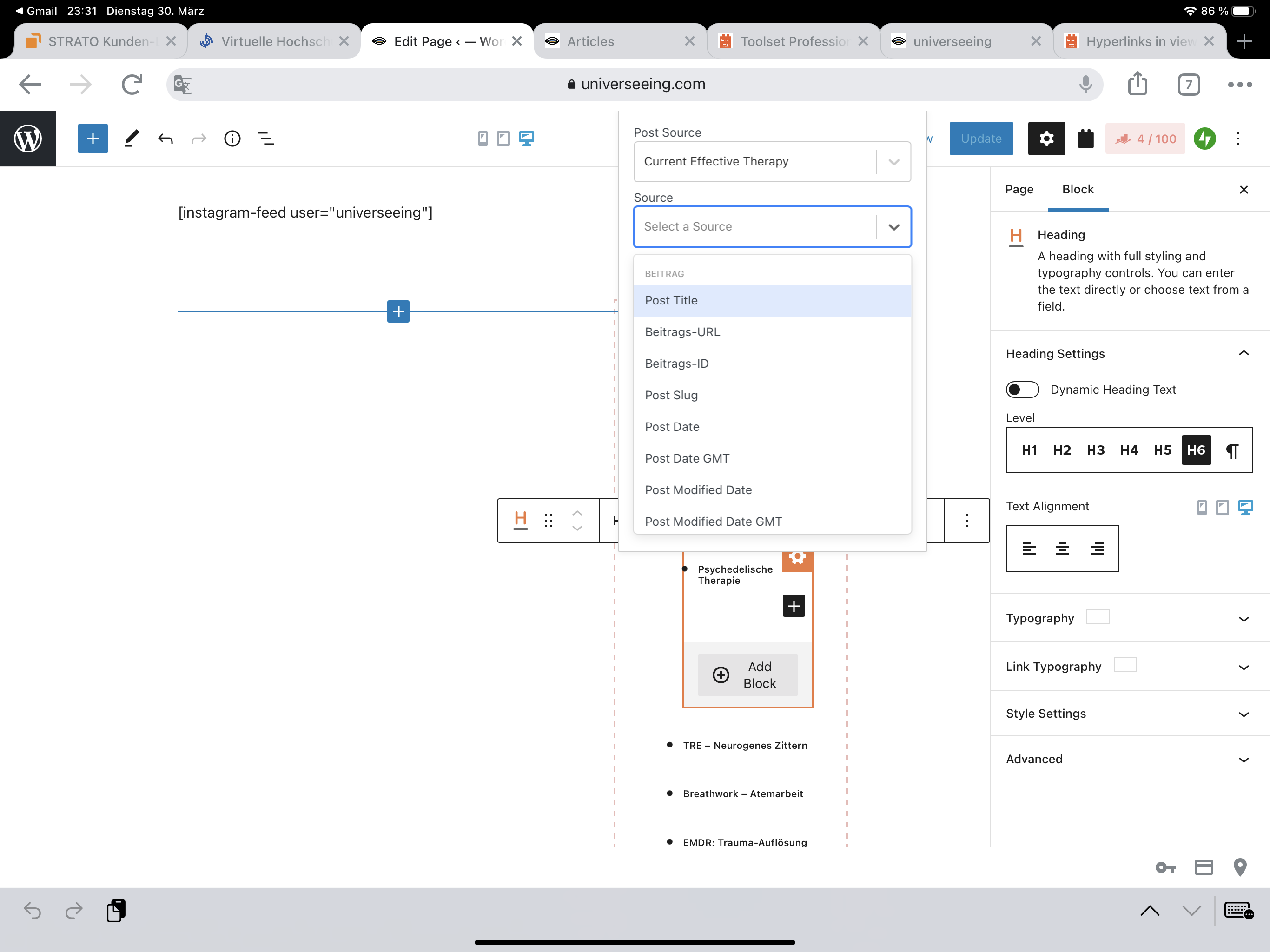This screenshot has width=1270, height=952.
Task: Choose Post Title from source list
Action: [772, 300]
